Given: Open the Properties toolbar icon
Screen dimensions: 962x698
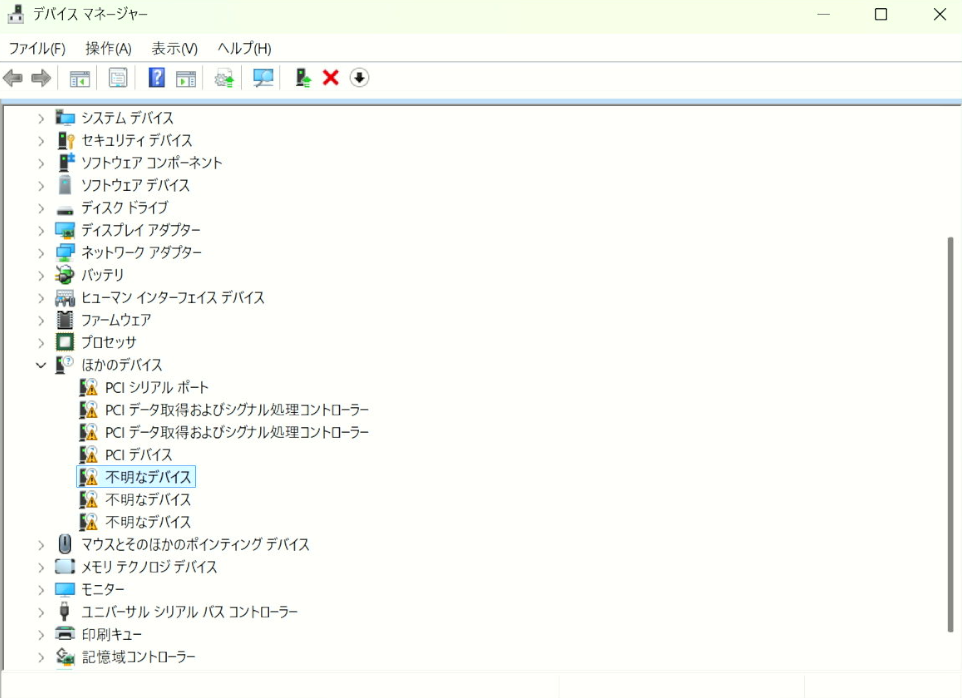Looking at the screenshot, I should coord(118,78).
